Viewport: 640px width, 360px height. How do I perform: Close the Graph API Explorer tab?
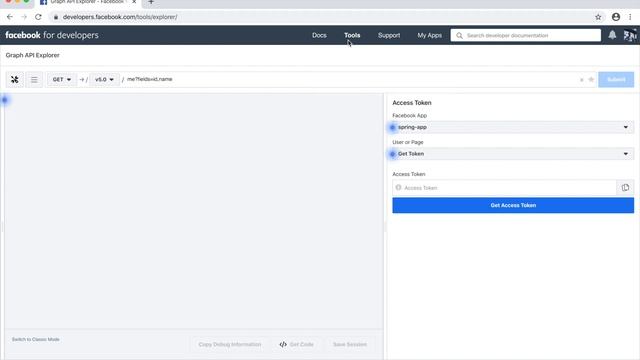point(134,2)
